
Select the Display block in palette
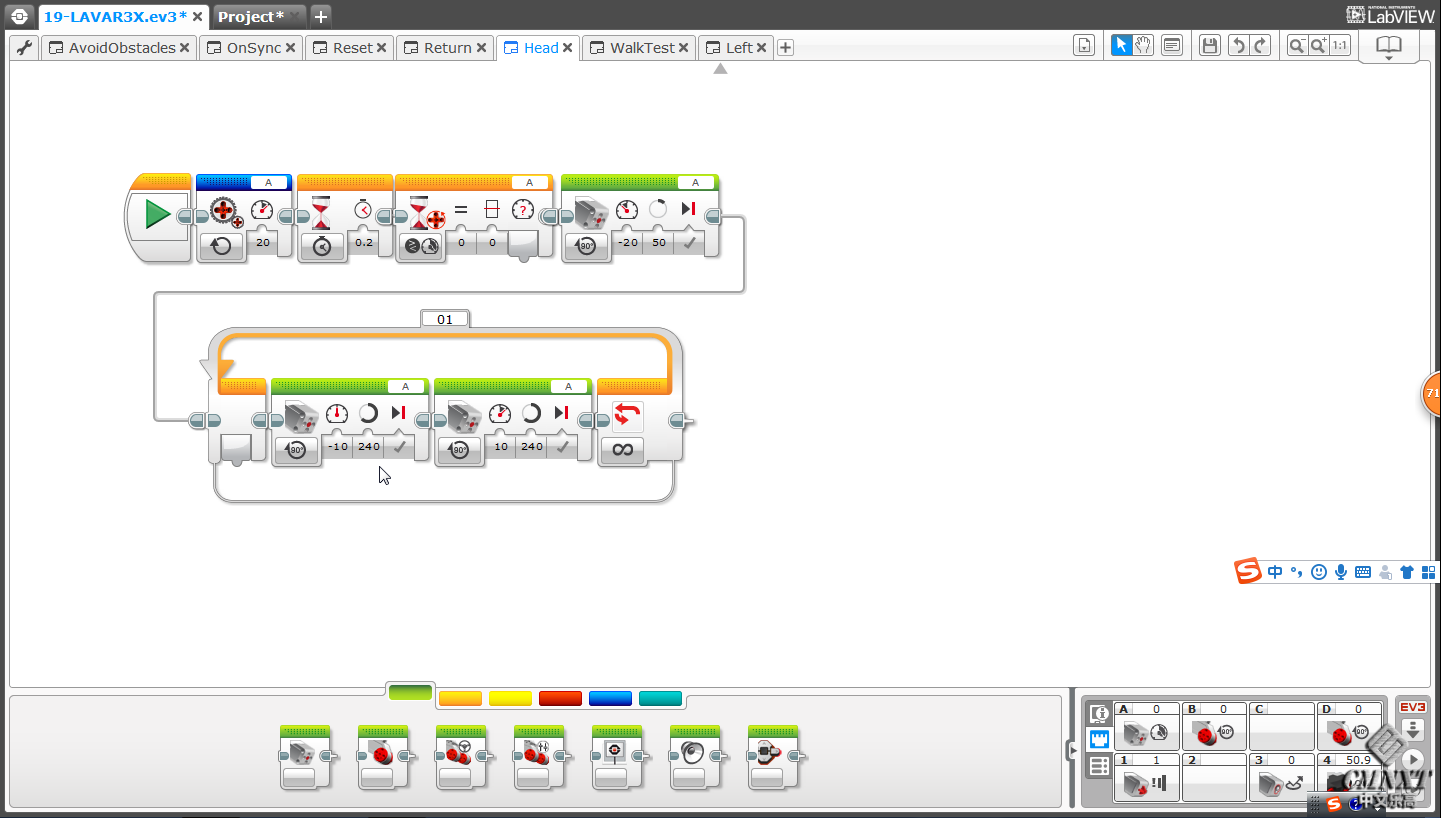point(616,757)
